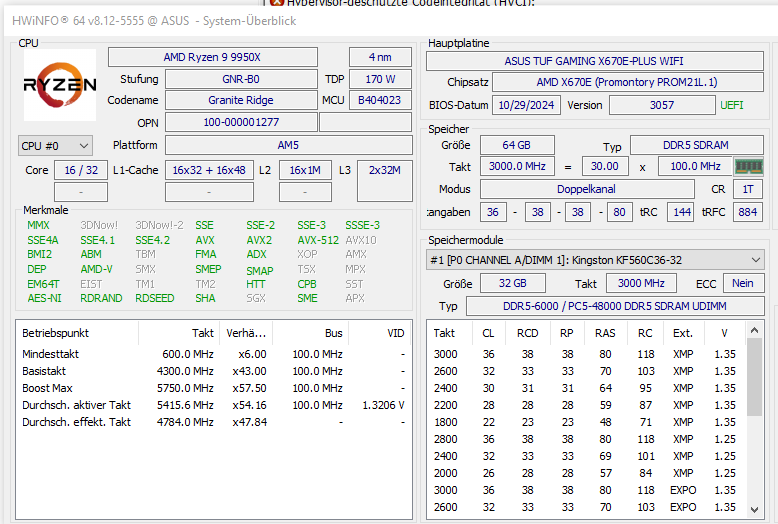Click the Ext. column header
The width and height of the screenshot is (778, 524).
(683, 333)
